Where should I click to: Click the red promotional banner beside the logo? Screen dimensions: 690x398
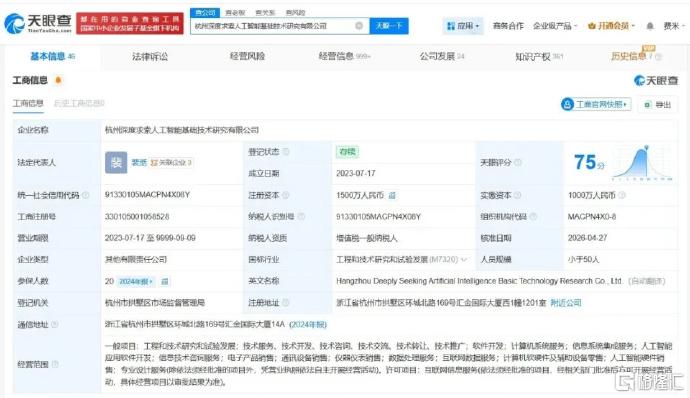(130, 23)
